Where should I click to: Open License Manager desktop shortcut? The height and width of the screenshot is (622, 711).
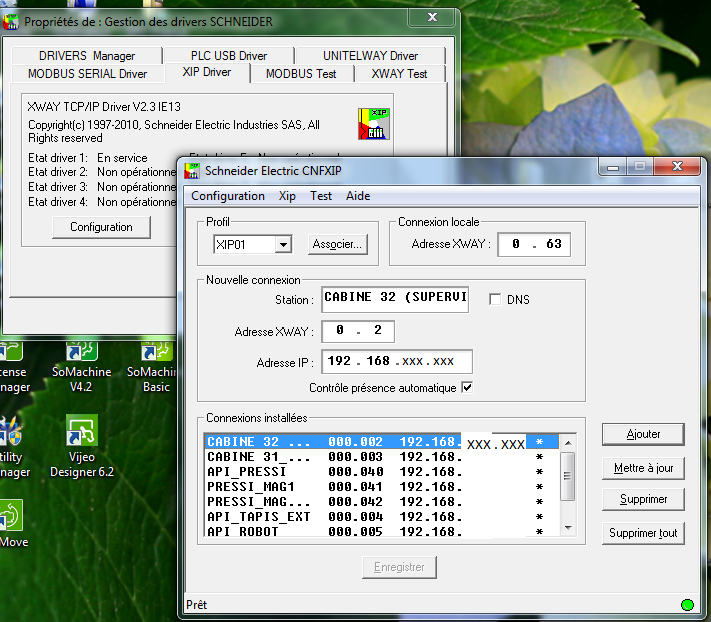pyautogui.click(x=14, y=367)
